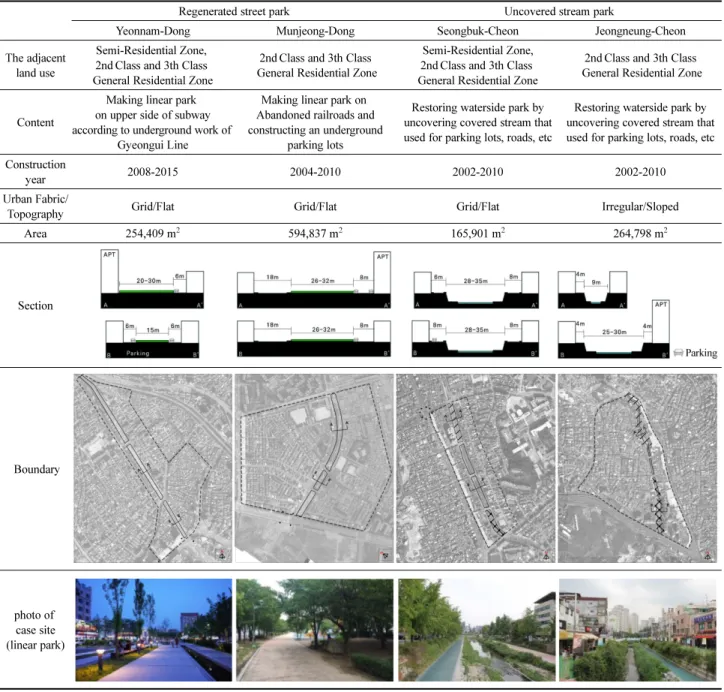
Task: Open the Seongbuk-Cheon boundary aerial map
Action: 476,468
